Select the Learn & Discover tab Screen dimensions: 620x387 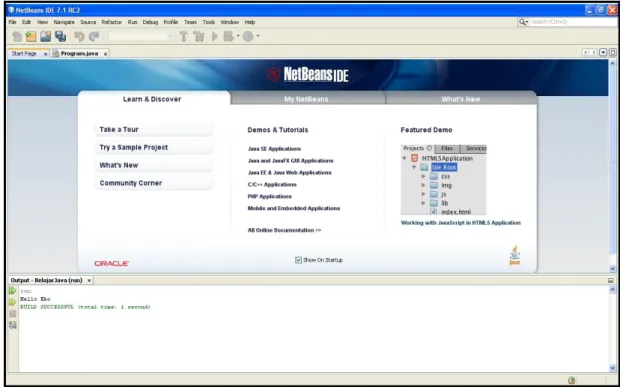(x=152, y=99)
